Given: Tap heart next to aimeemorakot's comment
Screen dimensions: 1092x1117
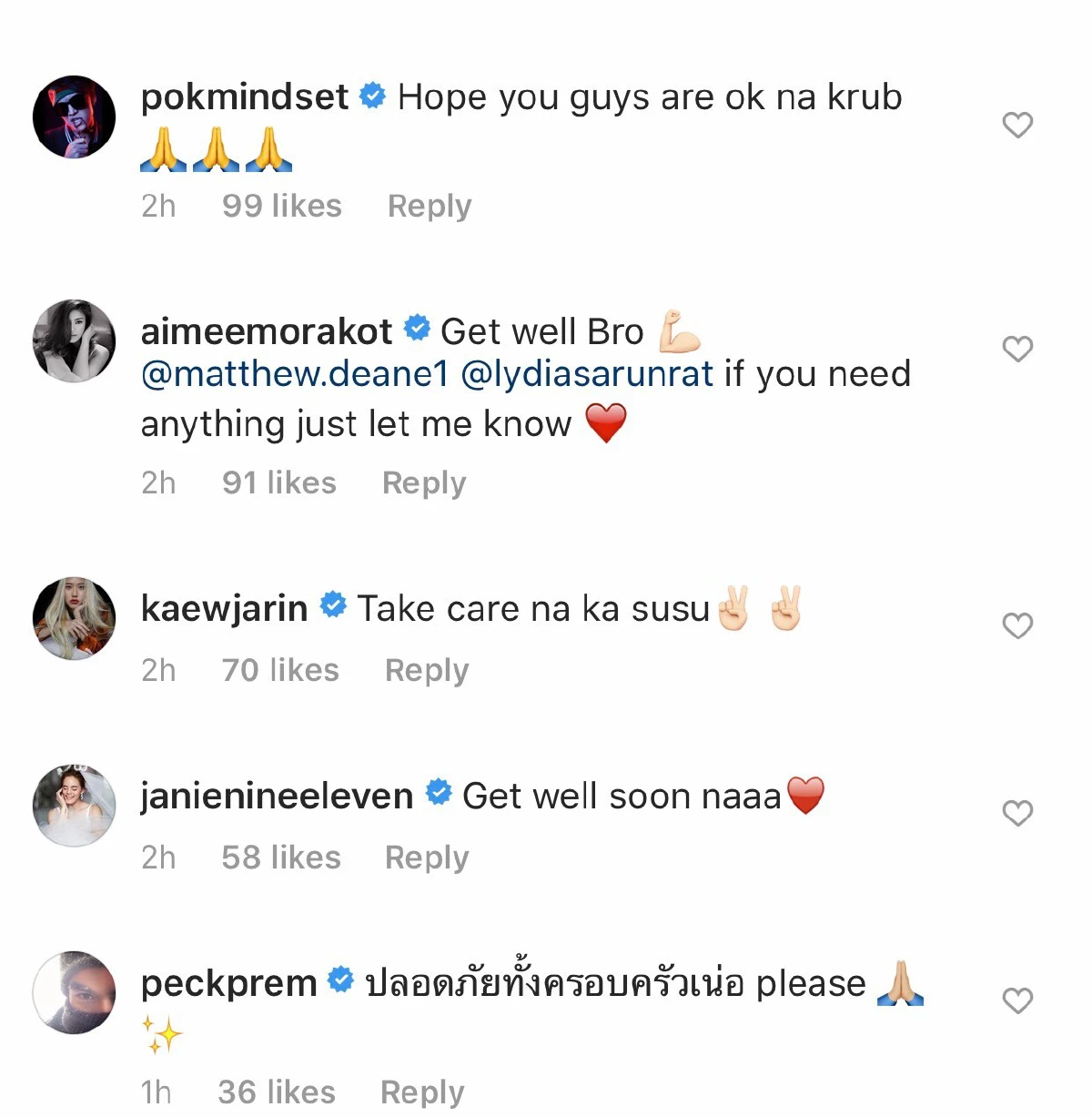Looking at the screenshot, I should [x=1016, y=349].
